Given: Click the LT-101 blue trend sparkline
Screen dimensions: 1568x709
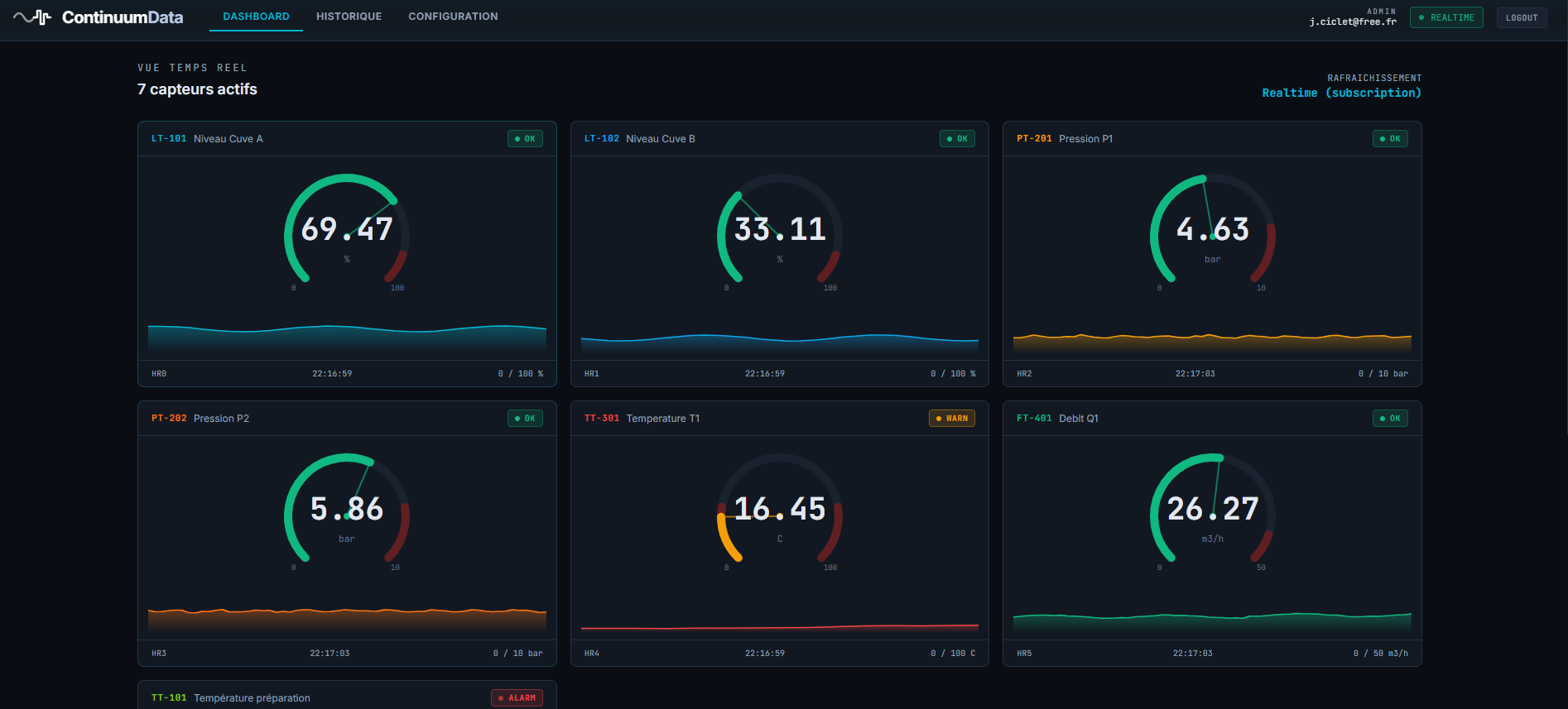Looking at the screenshot, I should pyautogui.click(x=347, y=339).
